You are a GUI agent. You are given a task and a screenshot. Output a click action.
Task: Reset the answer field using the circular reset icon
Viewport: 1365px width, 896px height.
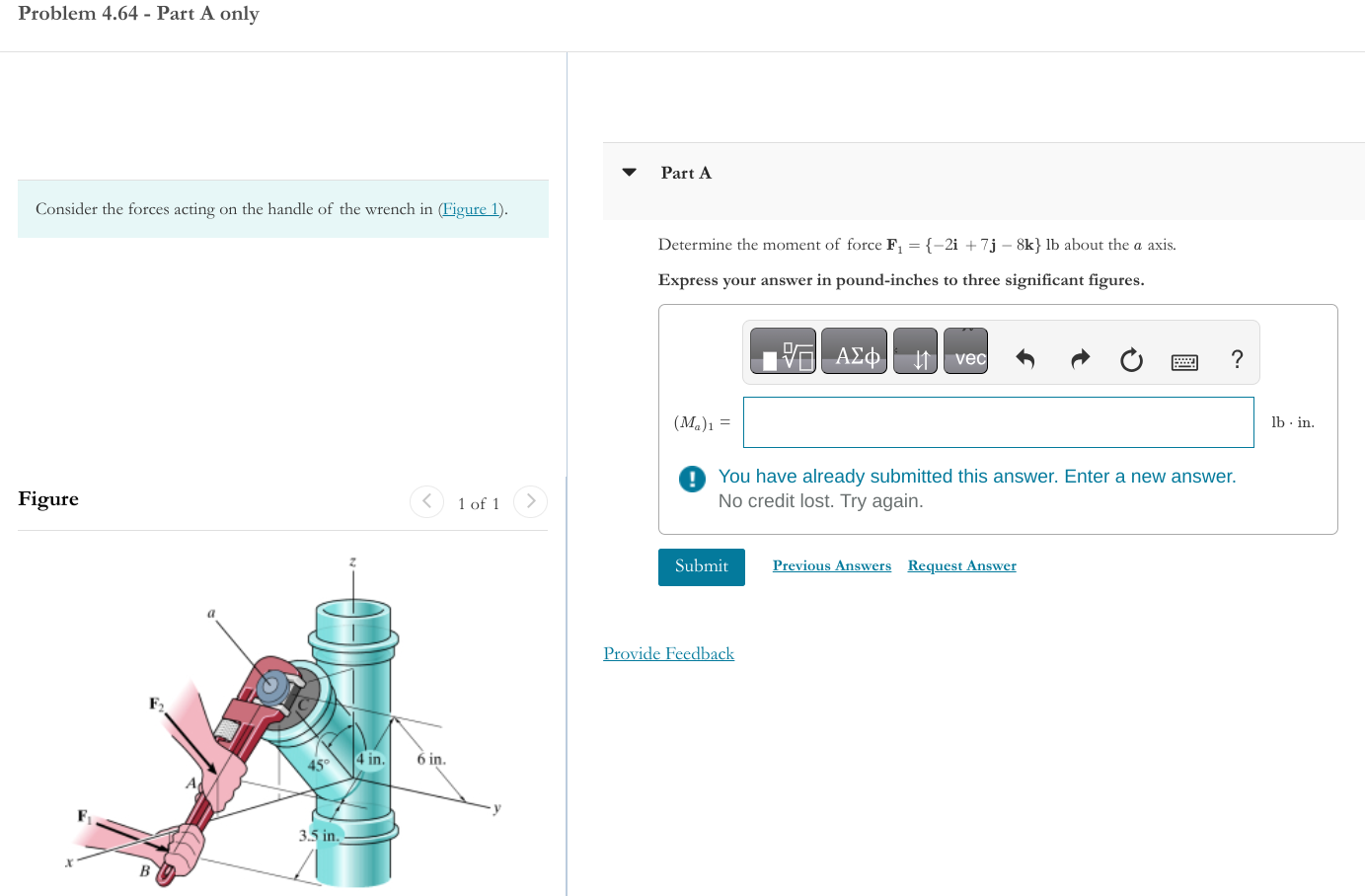(x=1131, y=359)
